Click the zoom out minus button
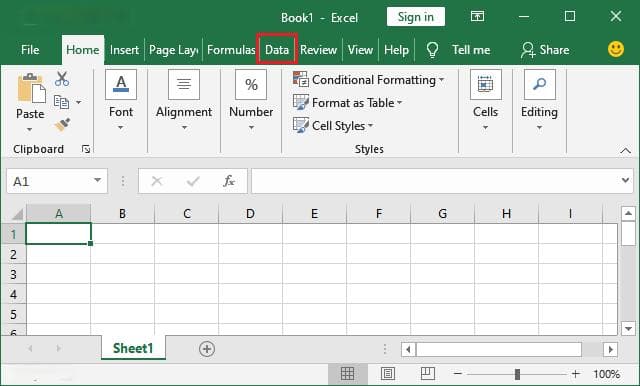This screenshot has height=386, width=640. click(x=458, y=373)
